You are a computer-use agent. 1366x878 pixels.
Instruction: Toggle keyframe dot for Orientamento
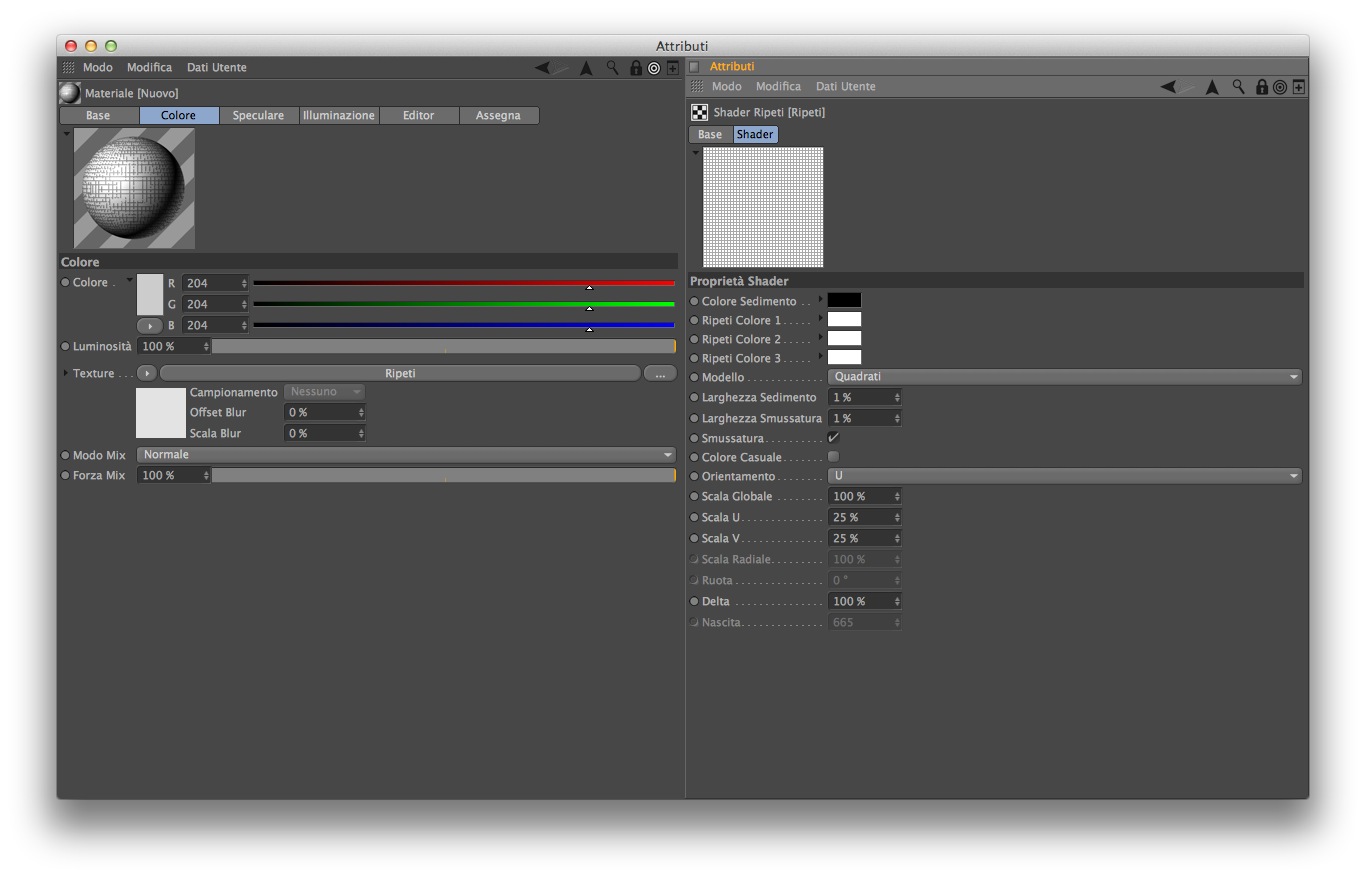click(x=695, y=477)
